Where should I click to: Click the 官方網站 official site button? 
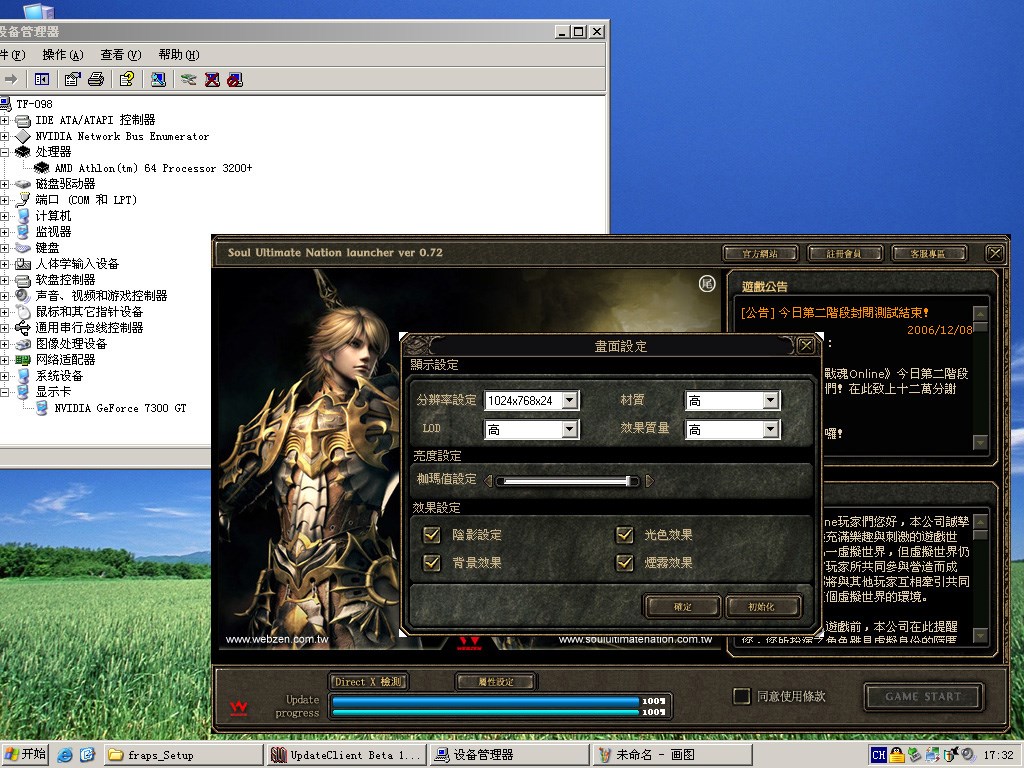[760, 253]
